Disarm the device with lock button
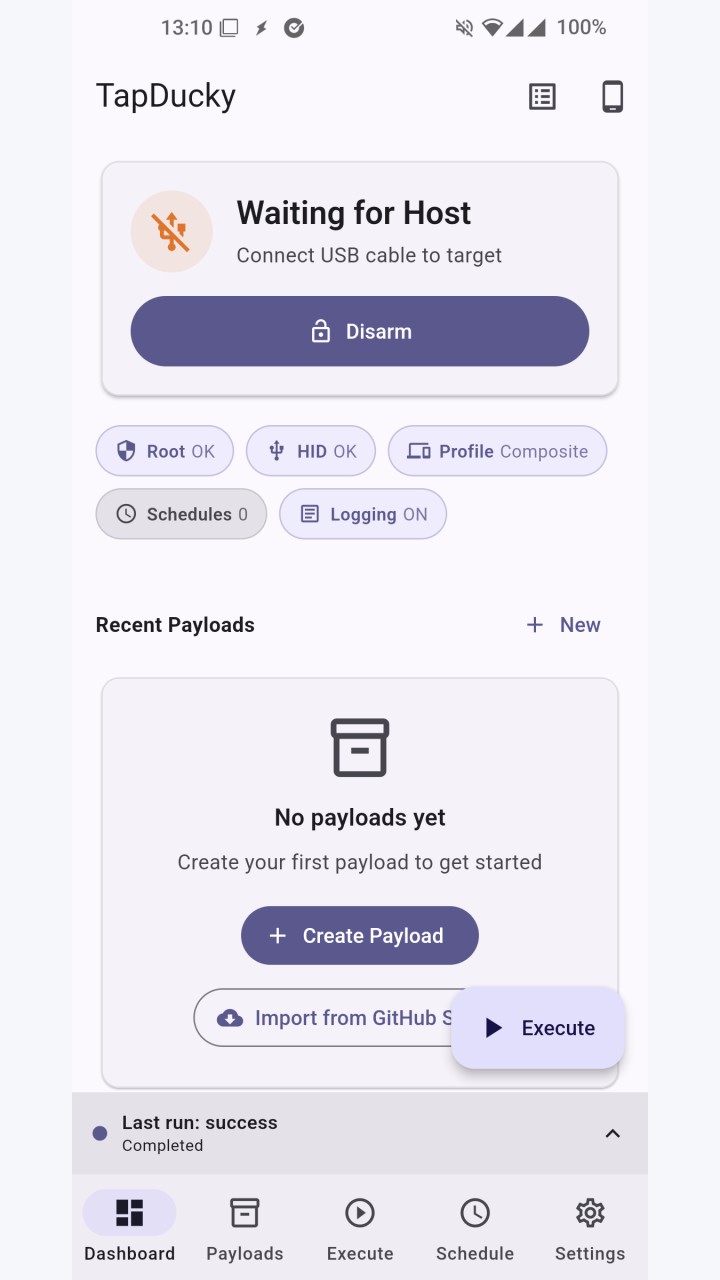Viewport: 720px width, 1280px height. [x=360, y=331]
